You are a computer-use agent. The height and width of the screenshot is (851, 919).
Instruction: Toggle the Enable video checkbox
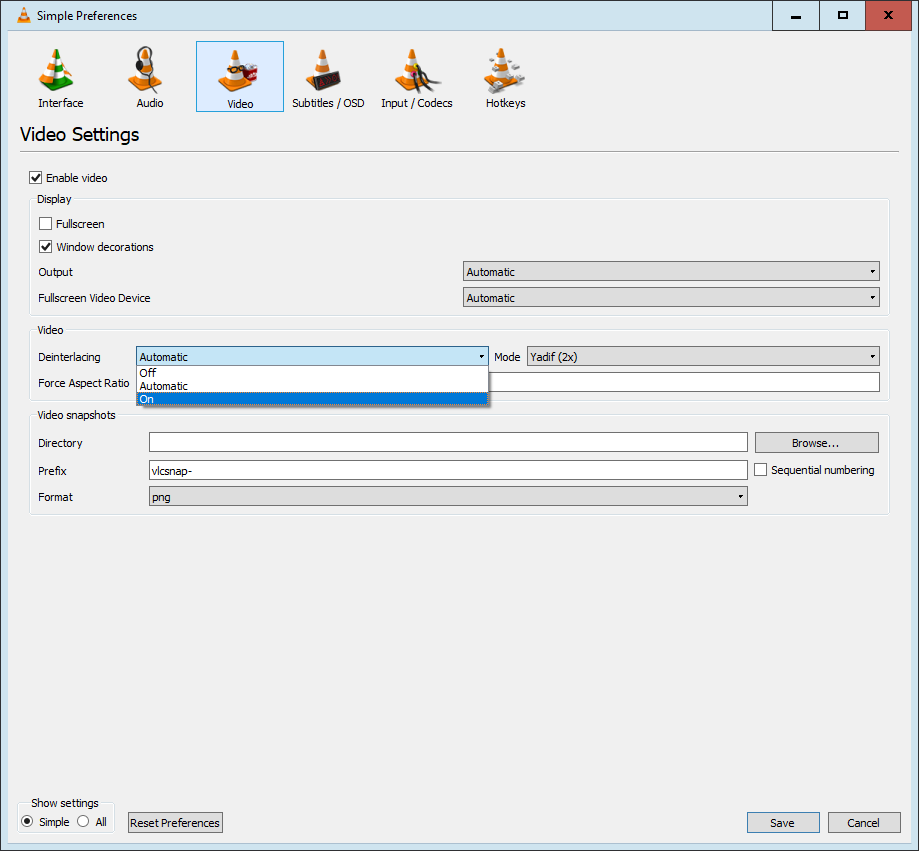(x=36, y=178)
